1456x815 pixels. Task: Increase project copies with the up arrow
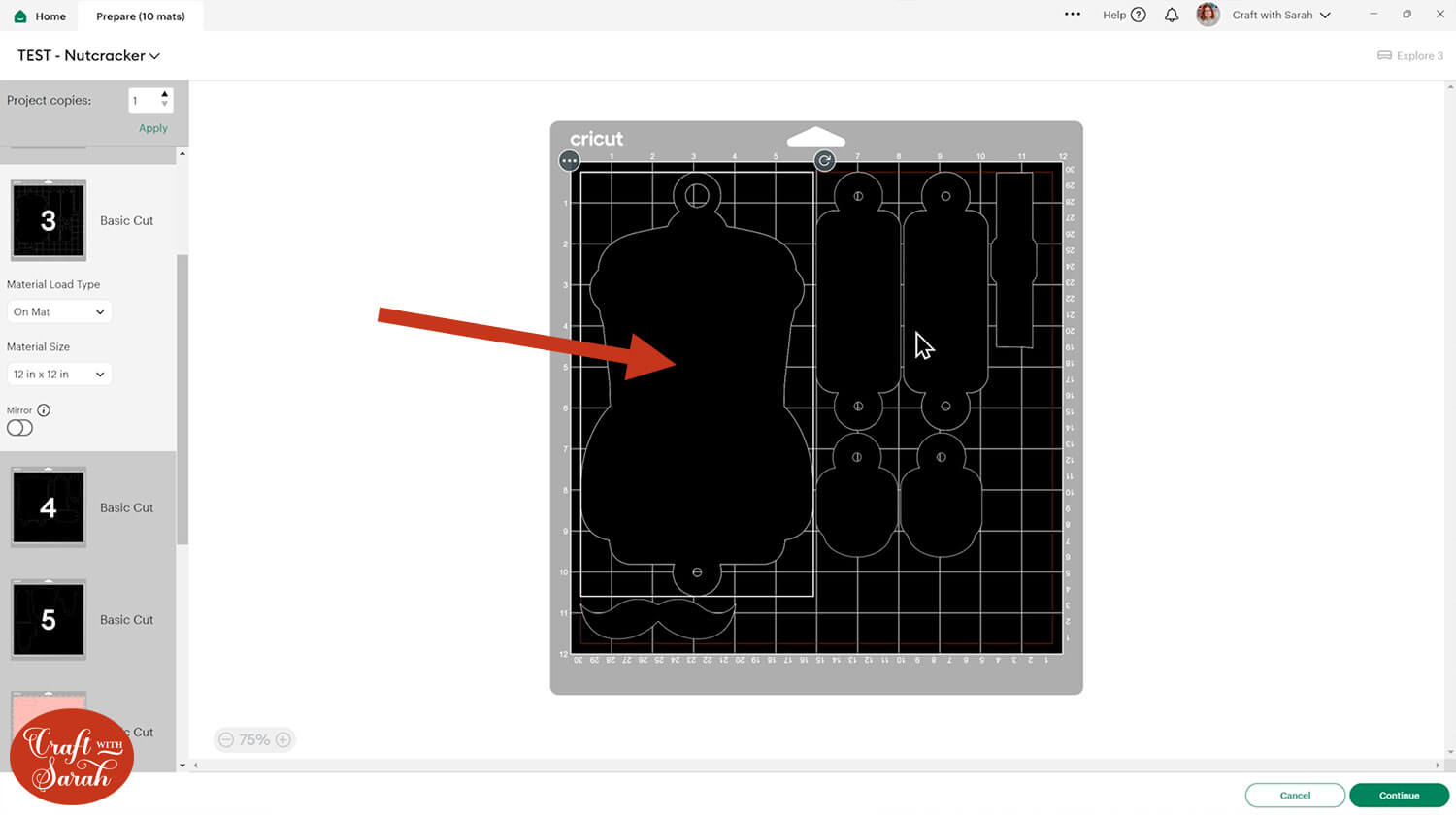tap(165, 94)
